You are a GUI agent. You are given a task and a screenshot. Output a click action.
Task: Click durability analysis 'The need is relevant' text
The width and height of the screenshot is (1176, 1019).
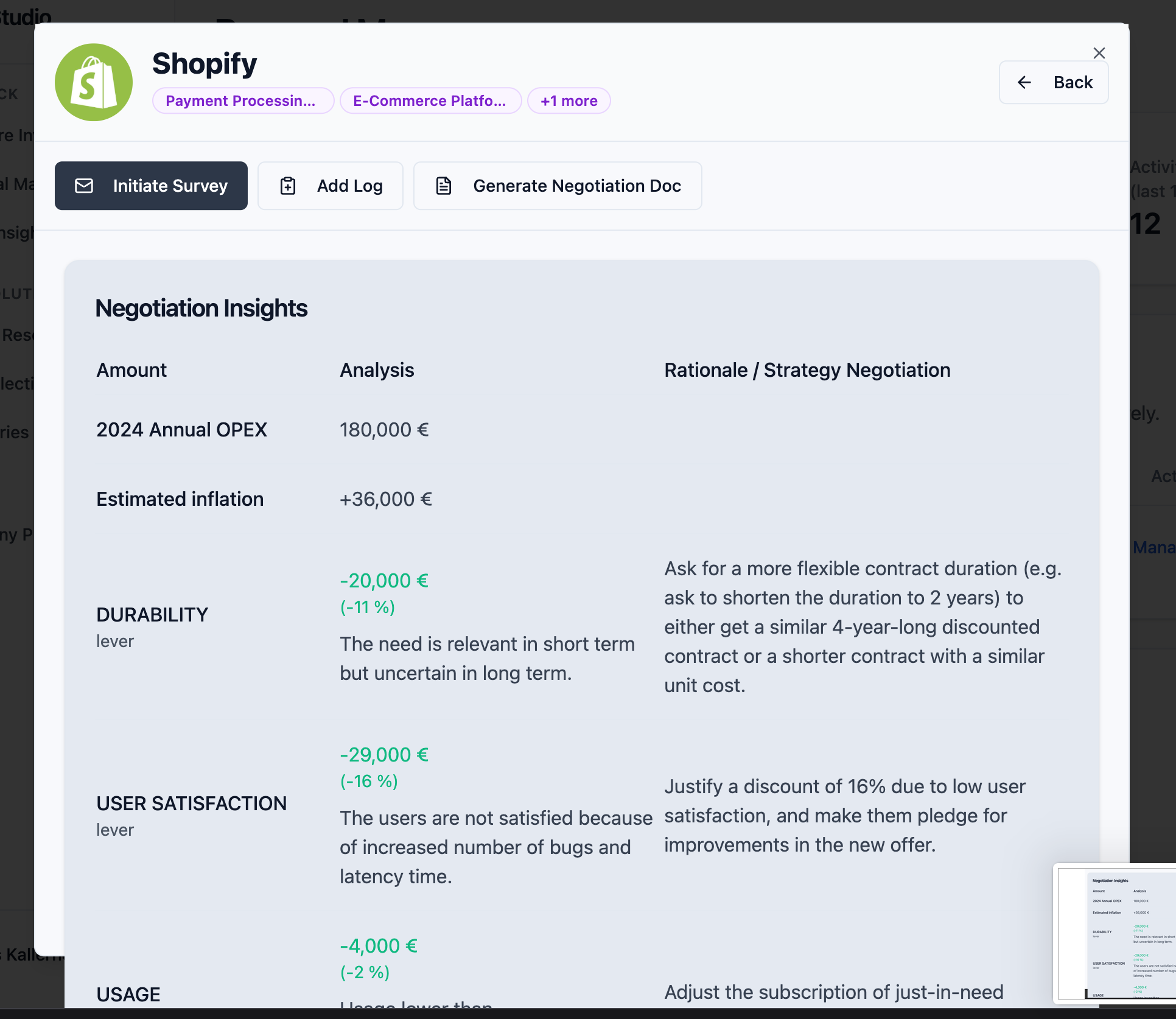487,659
